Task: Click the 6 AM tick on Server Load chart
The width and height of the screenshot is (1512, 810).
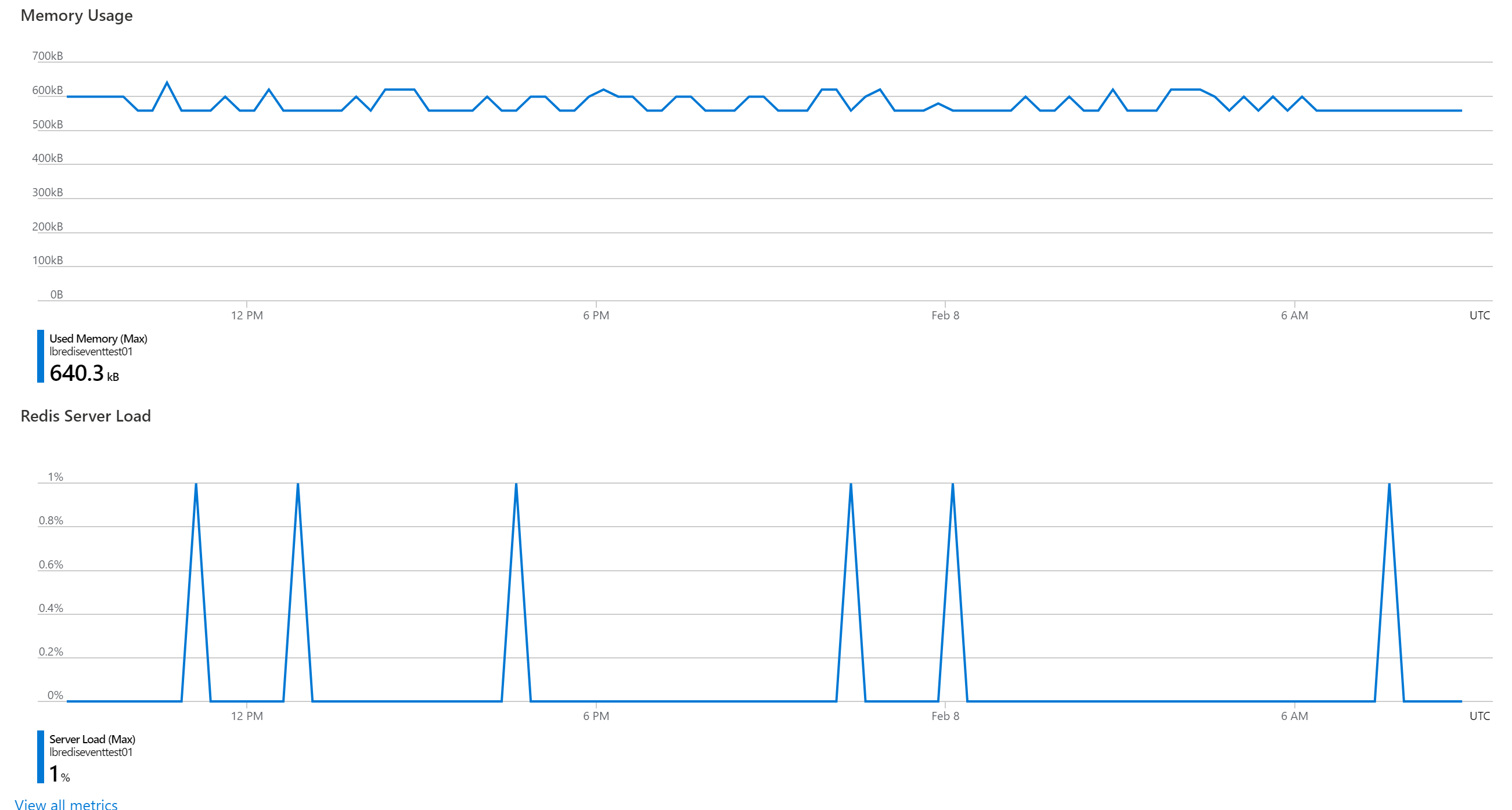Action: [x=1294, y=716]
